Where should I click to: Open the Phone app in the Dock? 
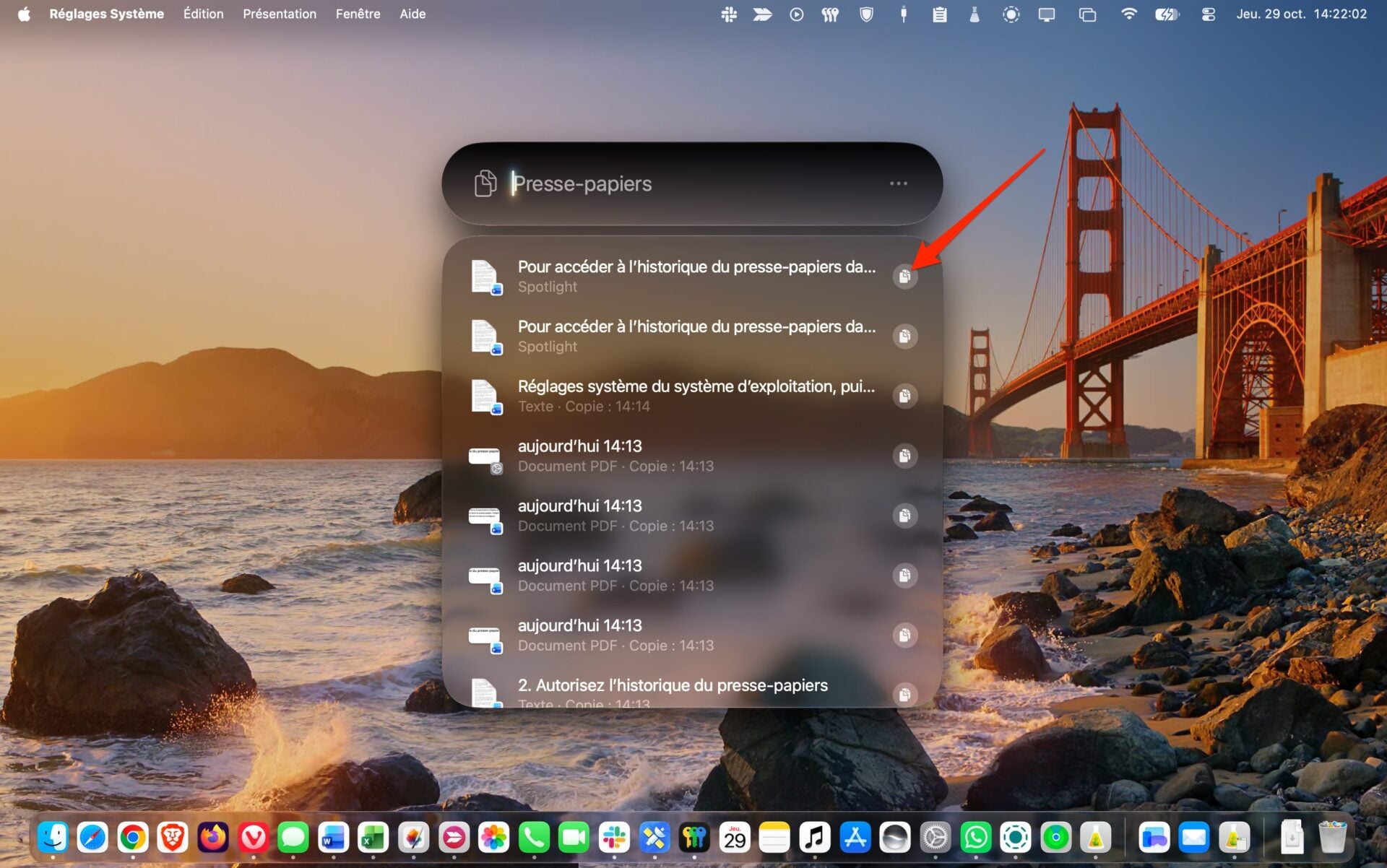click(534, 838)
